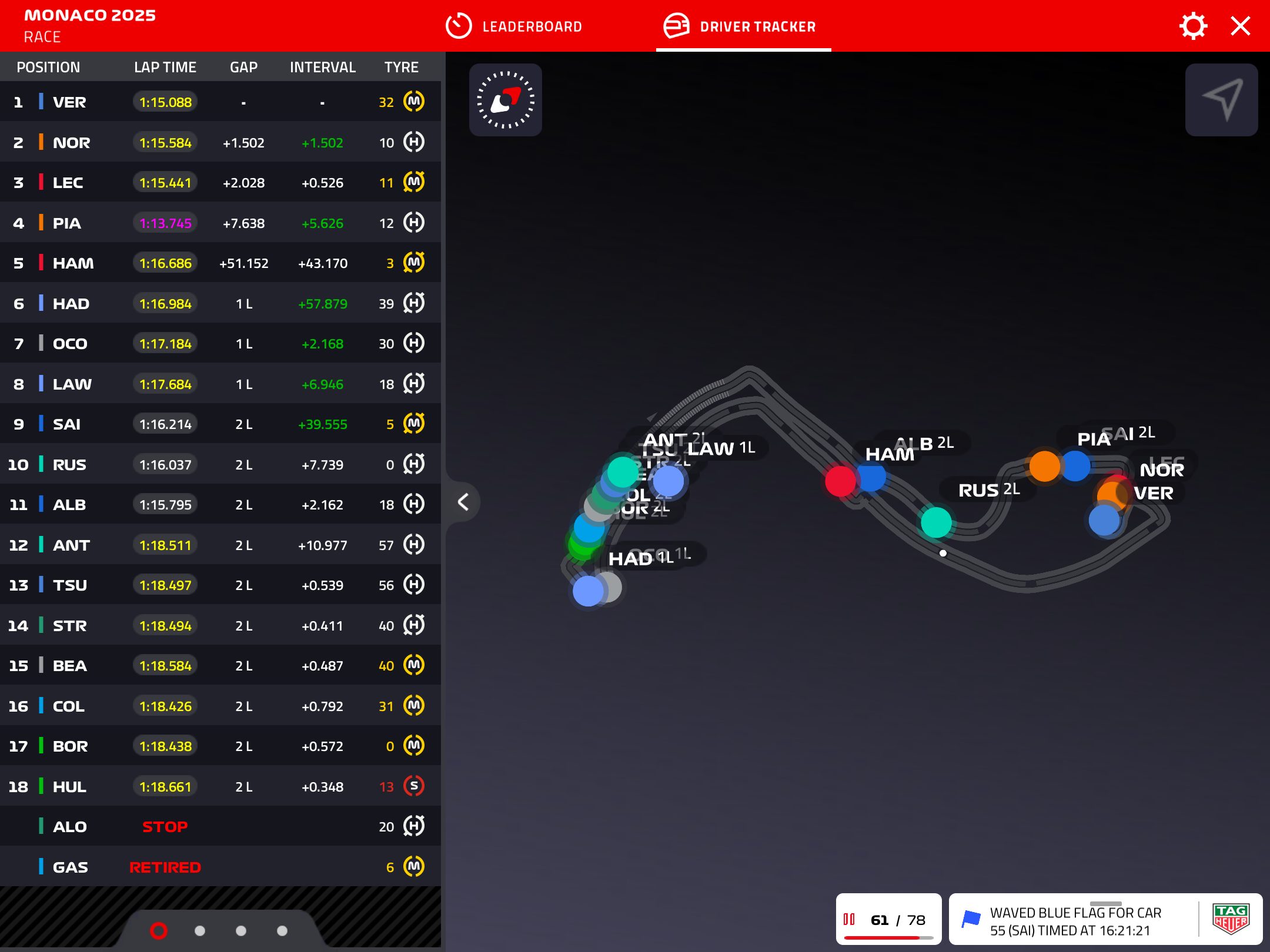1270x952 pixels.
Task: Select COL driver row
Action: click(x=220, y=706)
